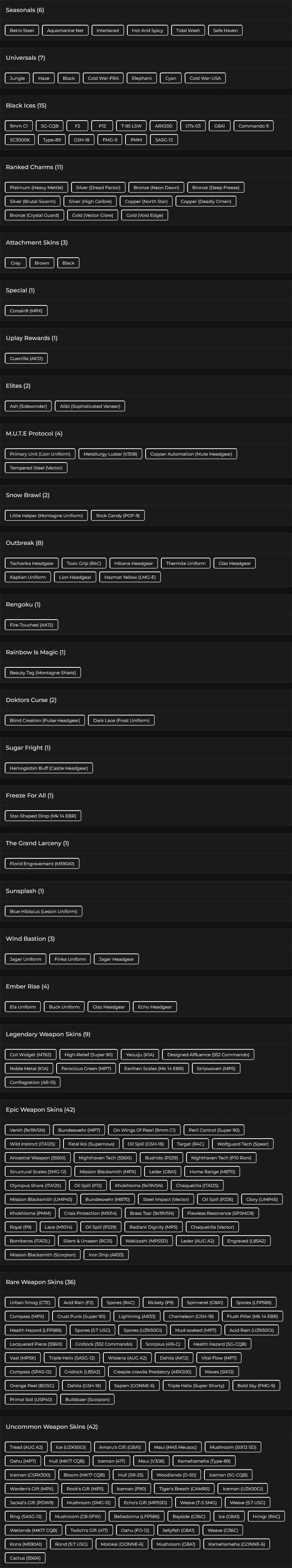Select the Commando 9 black ice tag
This screenshot has width=292, height=1568.
click(x=253, y=126)
